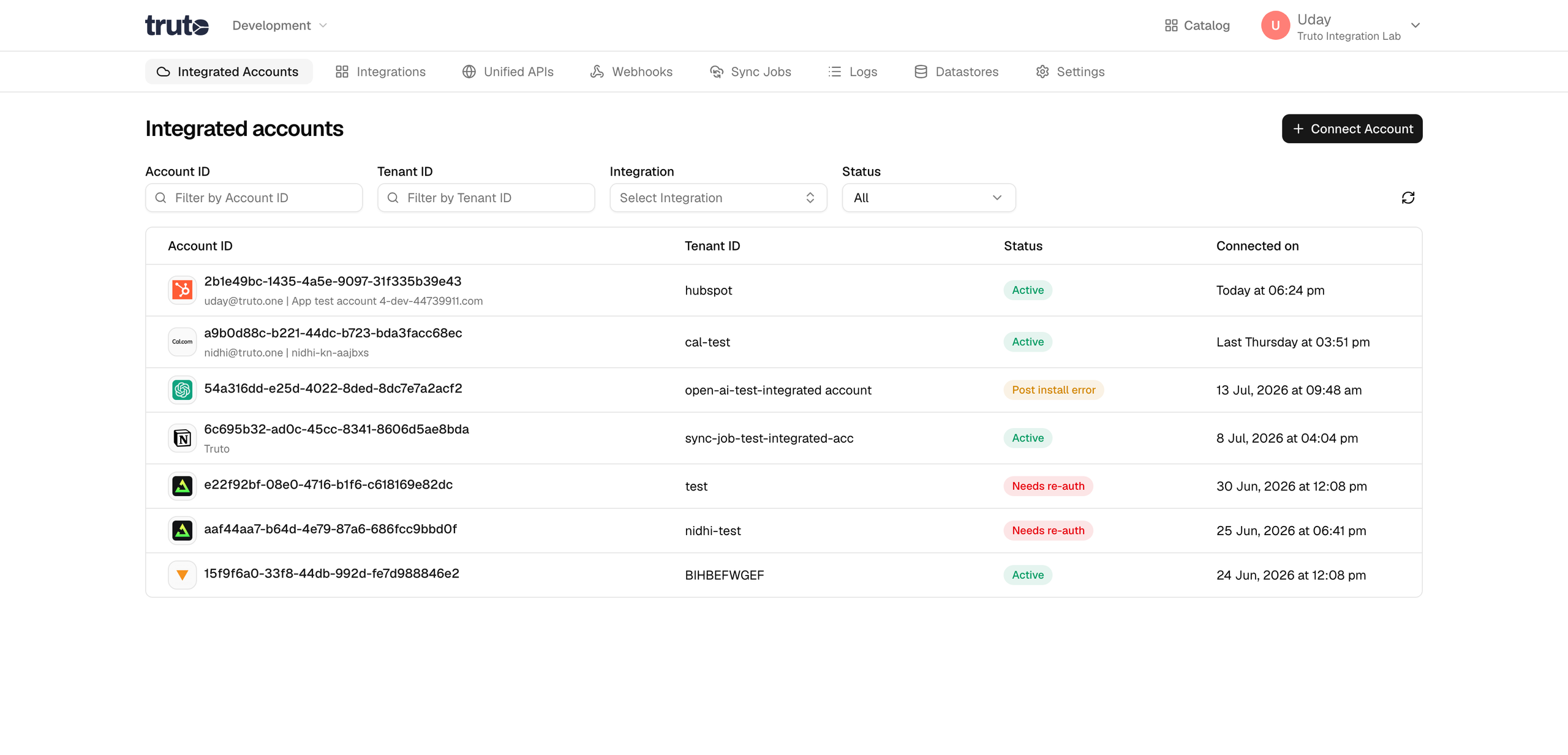Click the Datastores database icon
1568x755 pixels.
coord(921,72)
